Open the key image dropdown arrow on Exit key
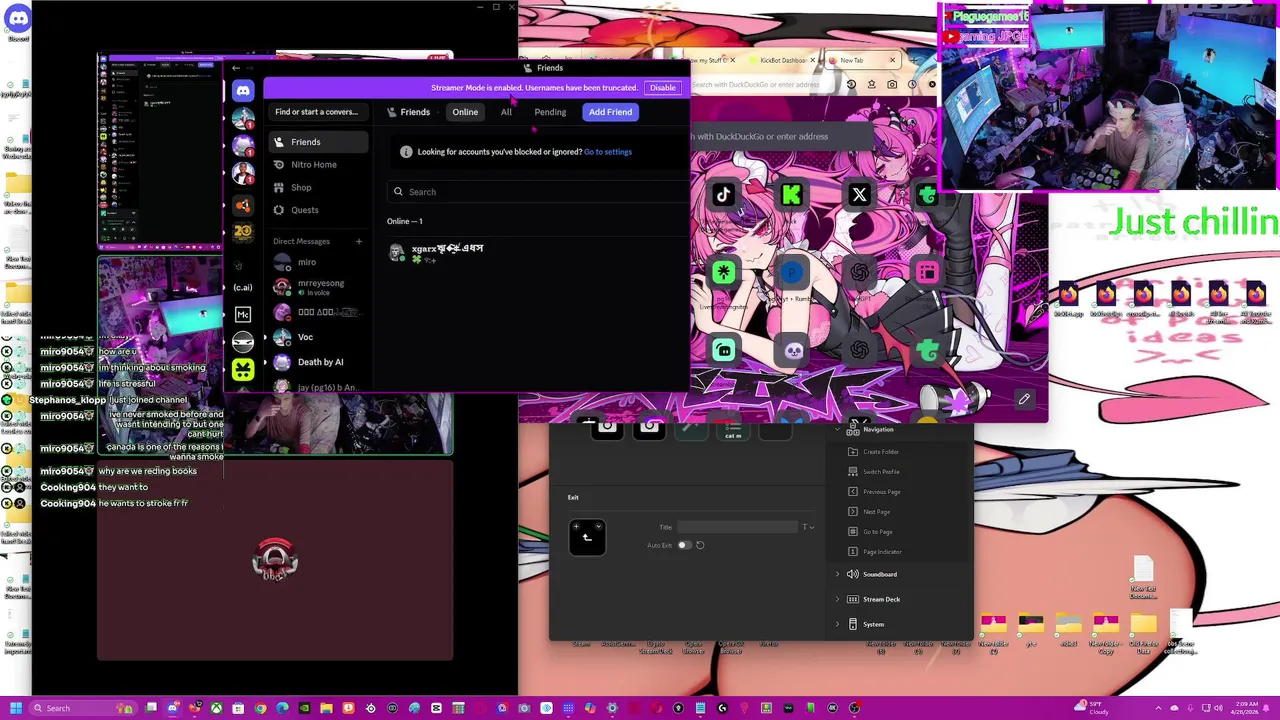Viewport: 1280px width, 720px height. tap(598, 527)
